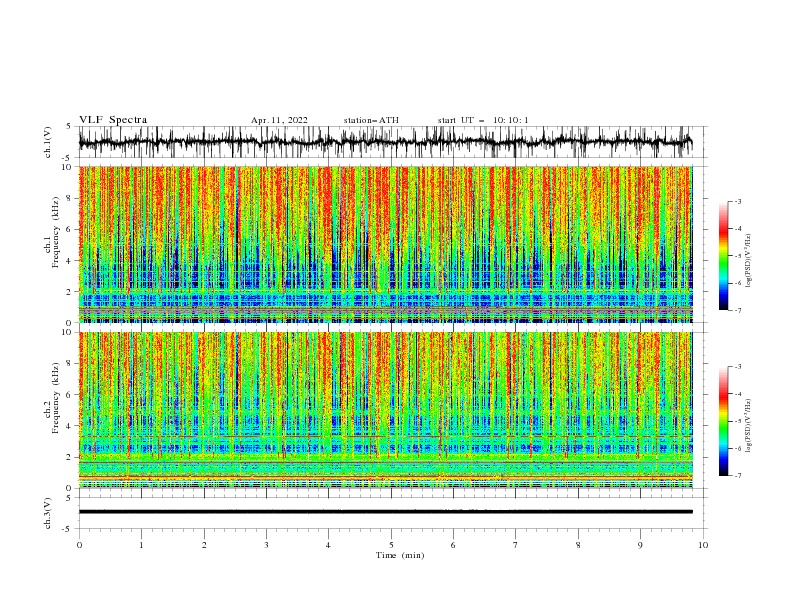Click time axis tick label "4"
This screenshot has width=792, height=612.
329,545
